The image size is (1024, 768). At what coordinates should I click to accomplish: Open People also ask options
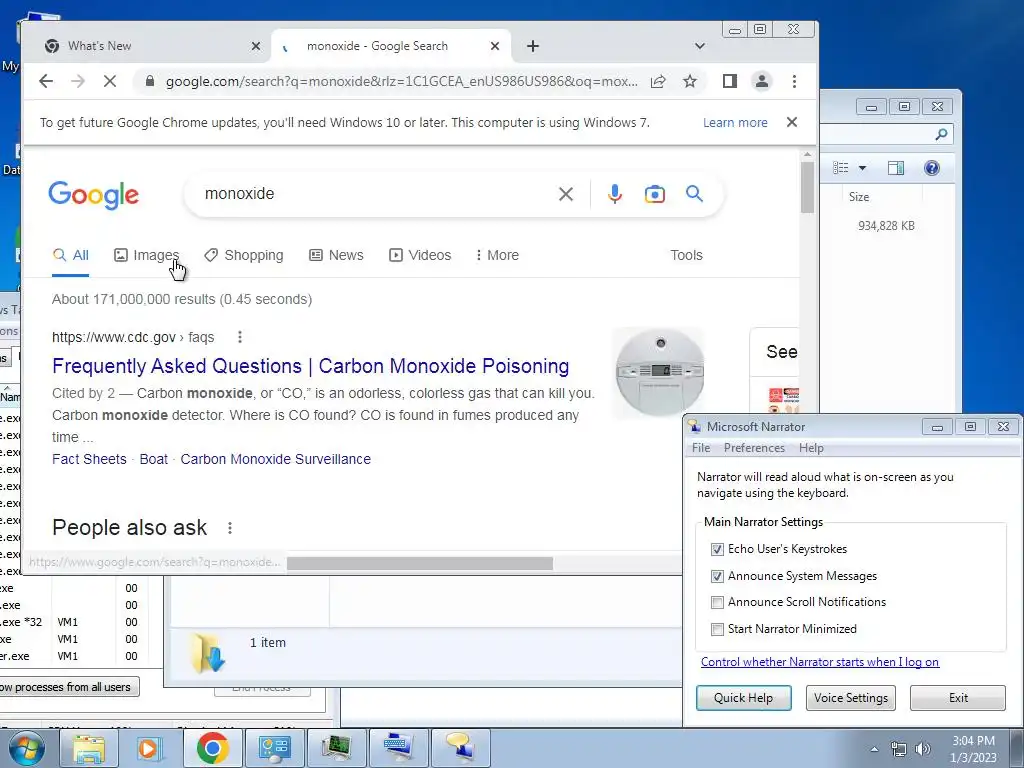pyautogui.click(x=230, y=528)
